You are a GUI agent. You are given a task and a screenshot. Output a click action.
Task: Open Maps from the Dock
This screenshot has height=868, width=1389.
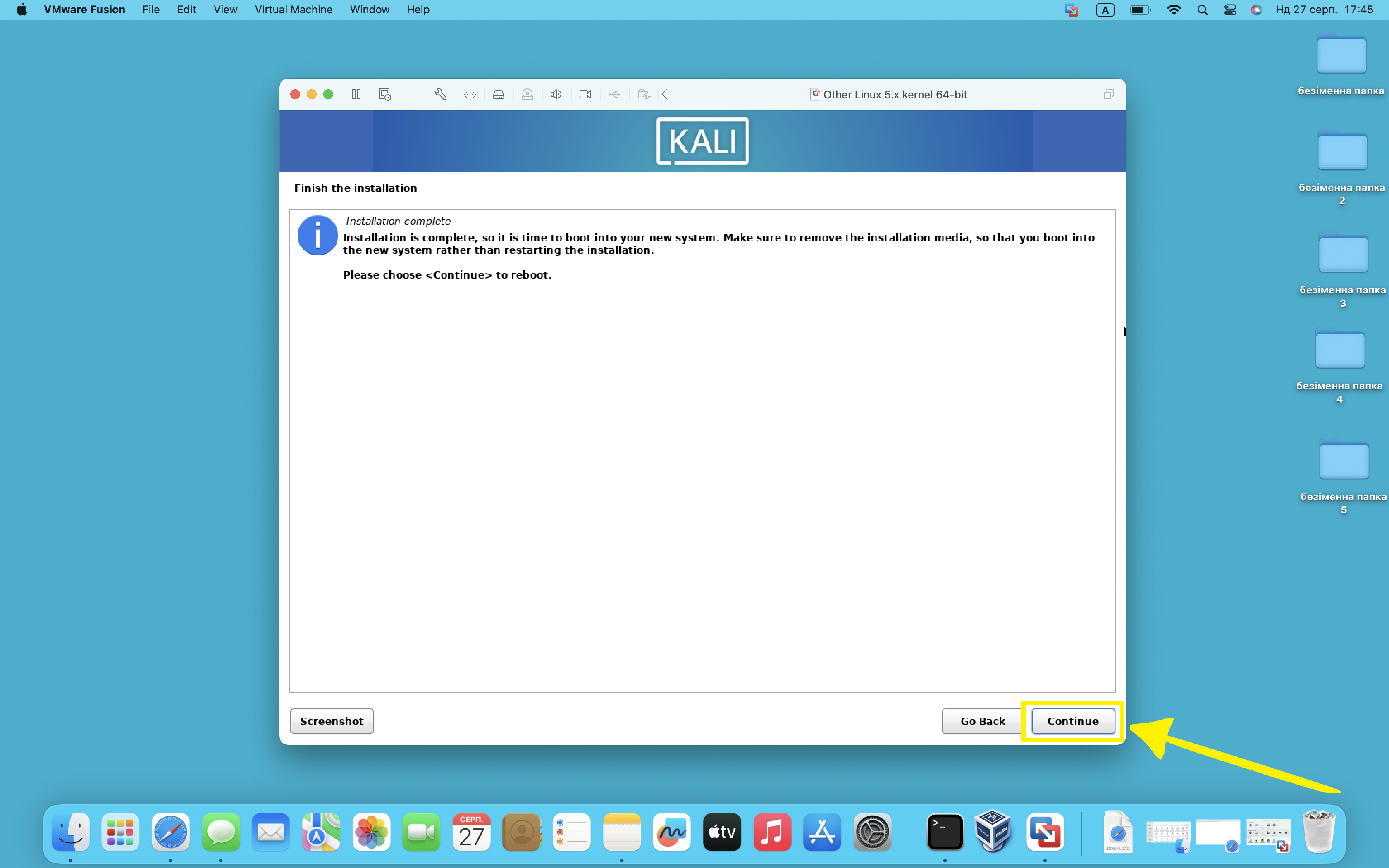click(321, 832)
